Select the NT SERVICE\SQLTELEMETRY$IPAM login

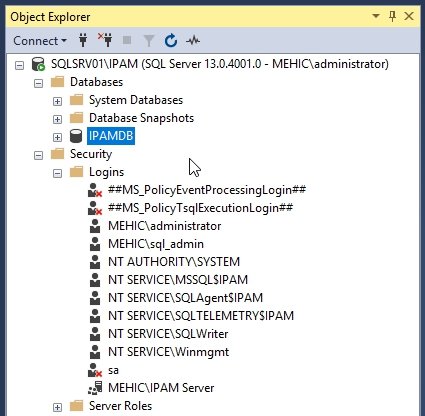click(x=201, y=316)
